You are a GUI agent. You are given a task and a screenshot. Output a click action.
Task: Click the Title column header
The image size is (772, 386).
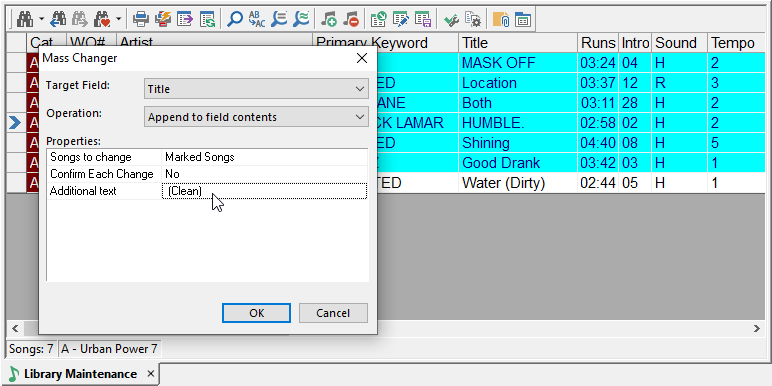pos(518,43)
